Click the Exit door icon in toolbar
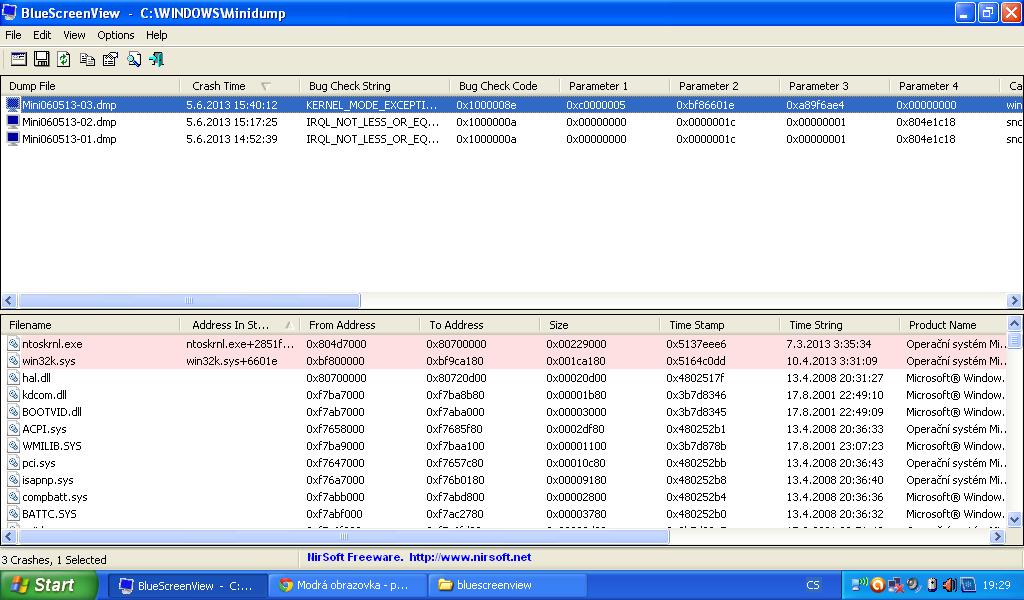 click(x=156, y=59)
